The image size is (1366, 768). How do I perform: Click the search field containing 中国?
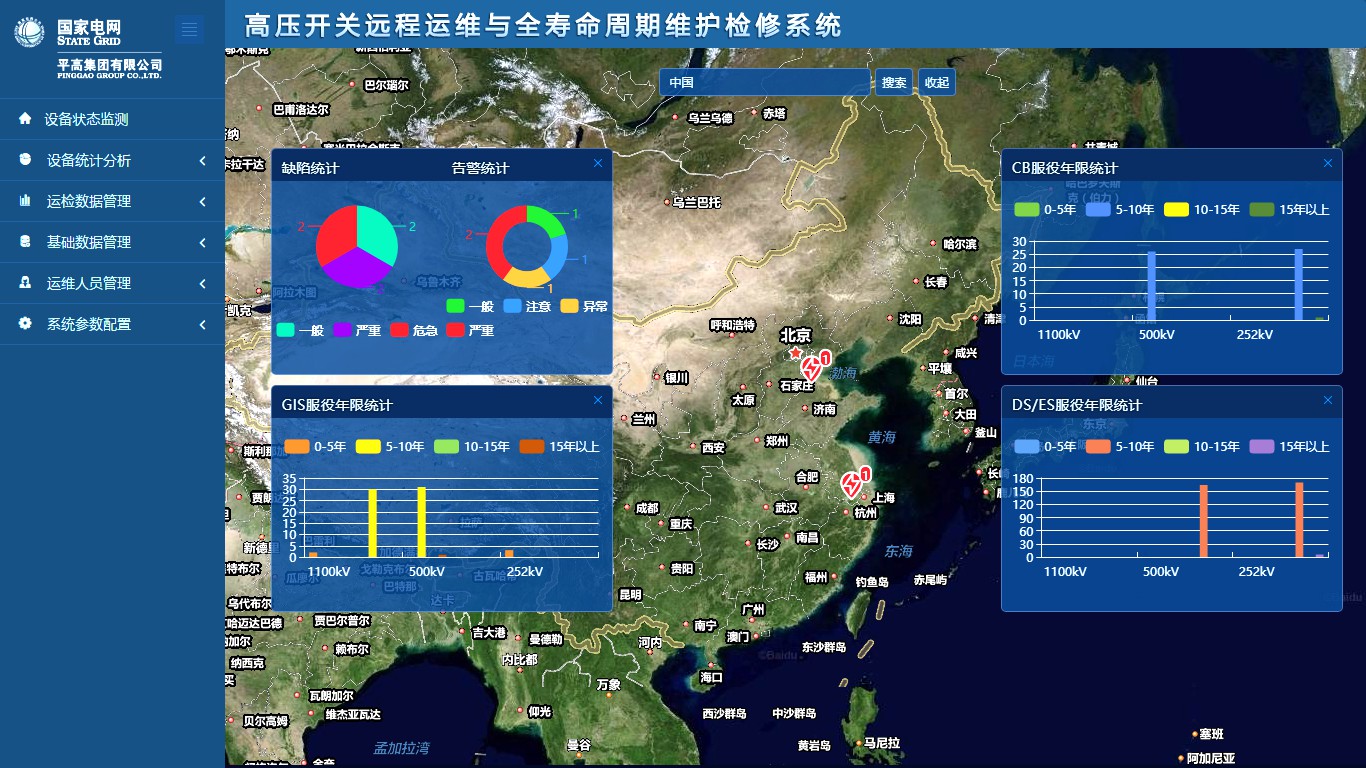click(x=765, y=83)
